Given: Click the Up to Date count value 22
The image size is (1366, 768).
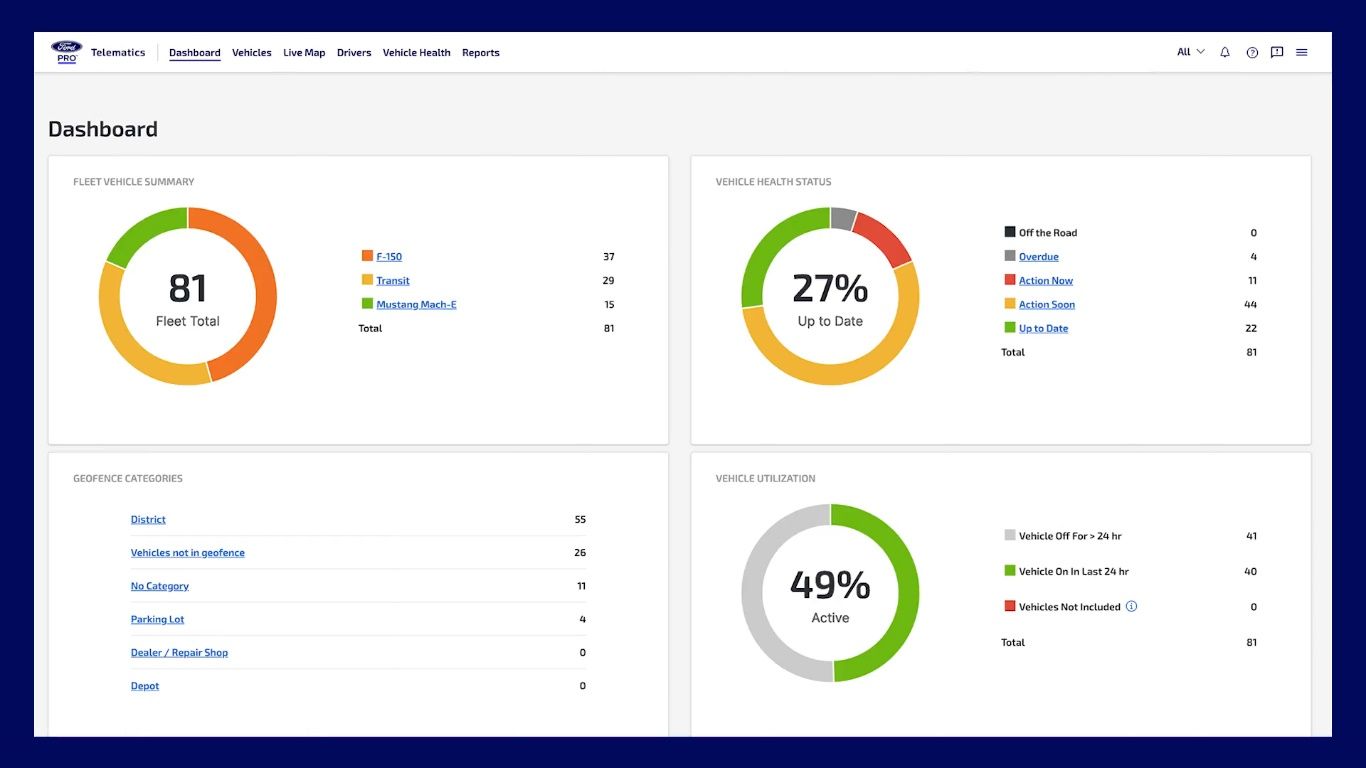Looking at the screenshot, I should point(1251,329).
